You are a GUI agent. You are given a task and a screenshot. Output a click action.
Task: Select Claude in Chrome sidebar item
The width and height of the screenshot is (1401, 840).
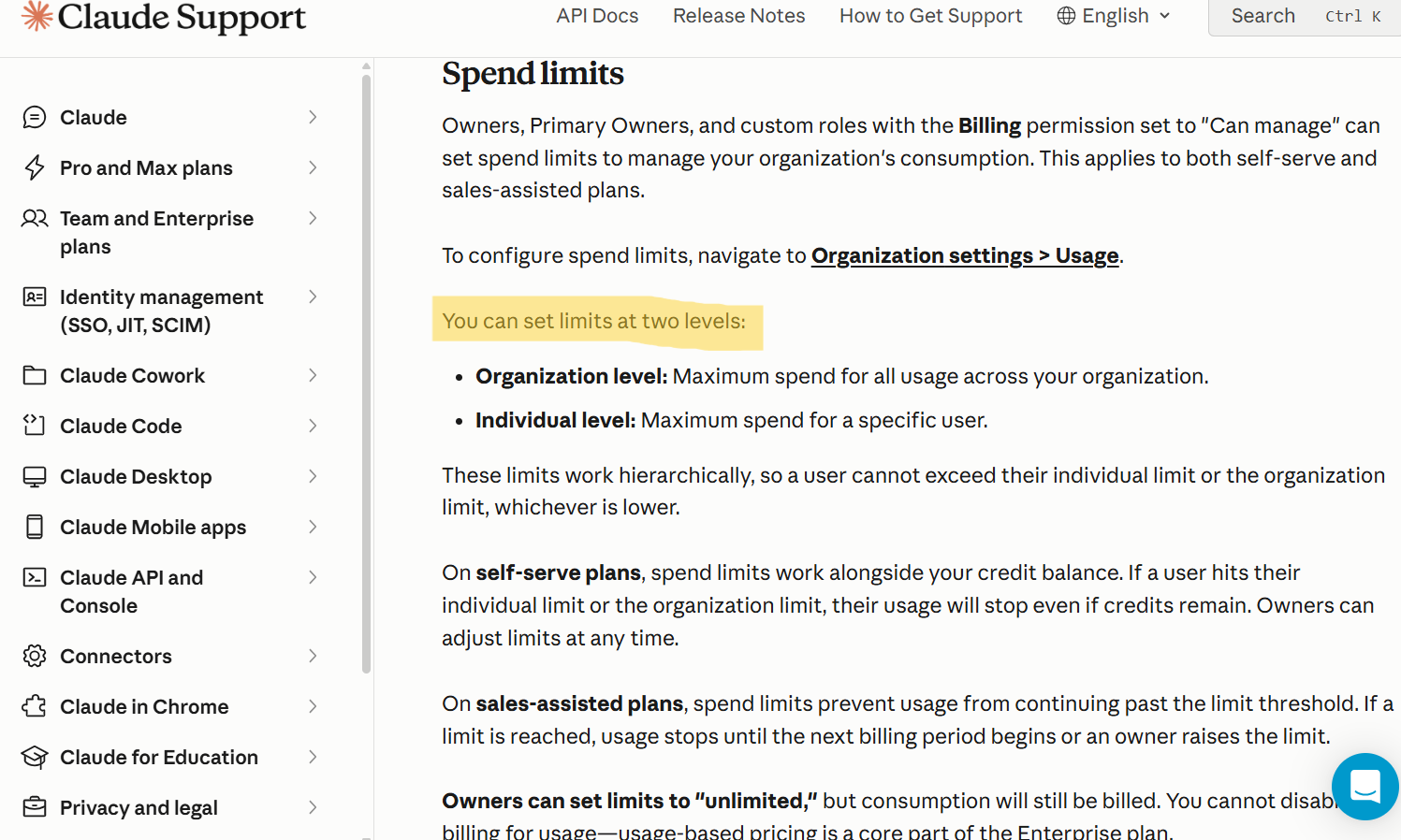coord(144,706)
